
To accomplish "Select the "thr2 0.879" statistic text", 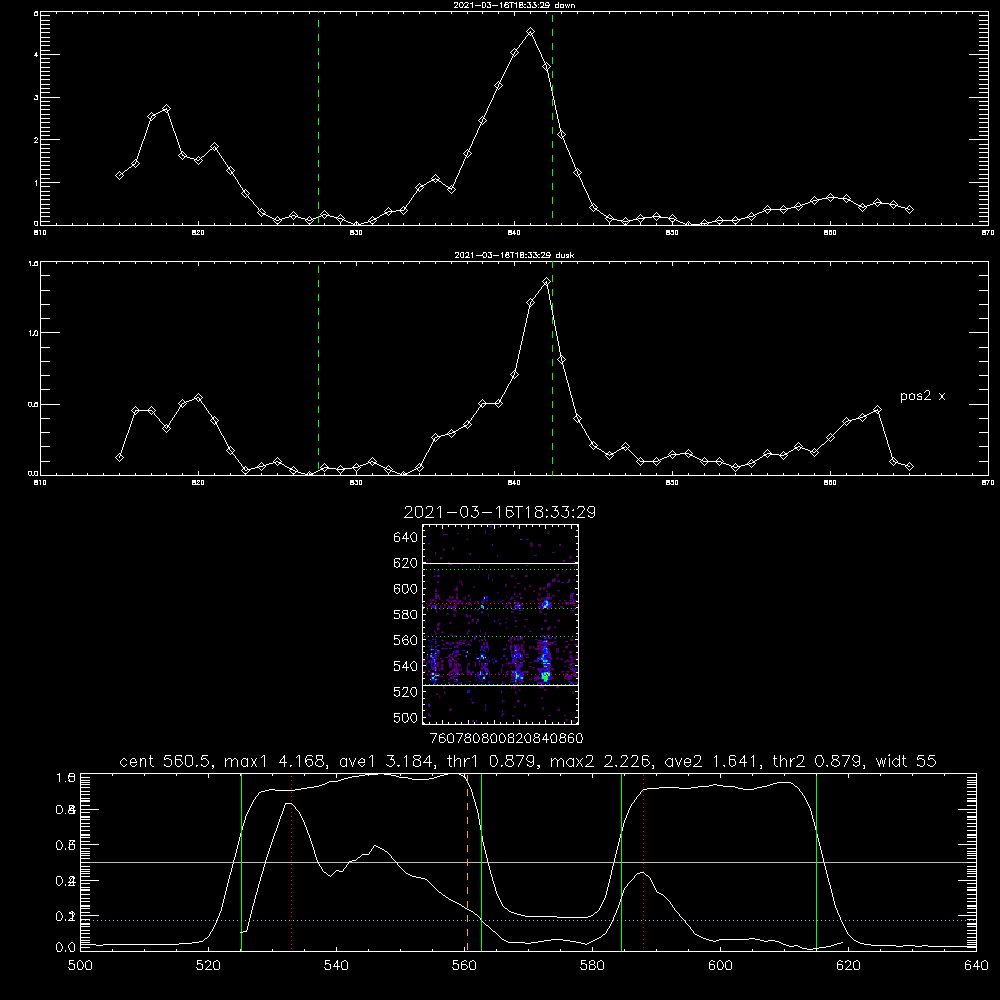I will pyautogui.click(x=818, y=761).
